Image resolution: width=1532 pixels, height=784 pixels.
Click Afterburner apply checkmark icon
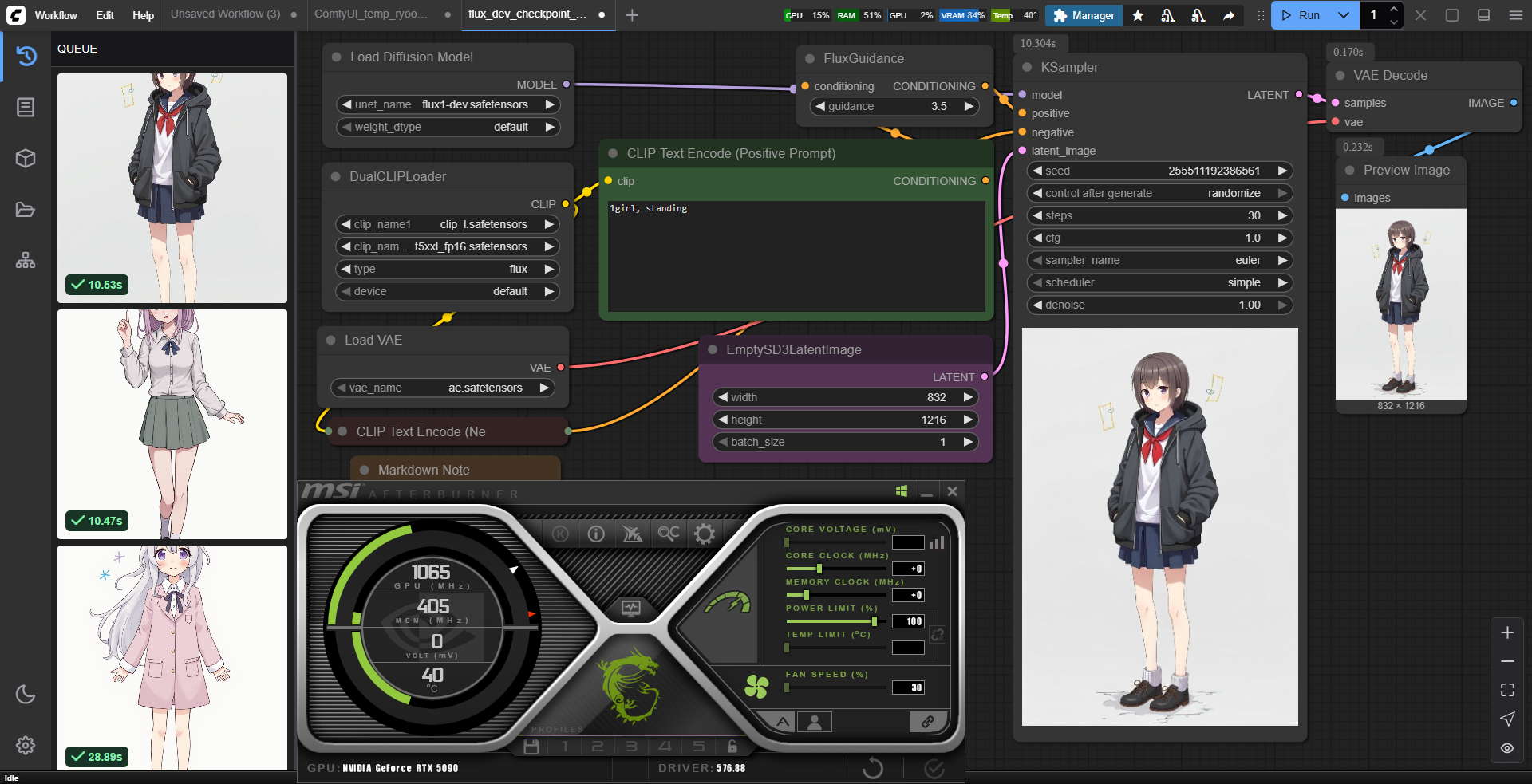click(x=934, y=768)
